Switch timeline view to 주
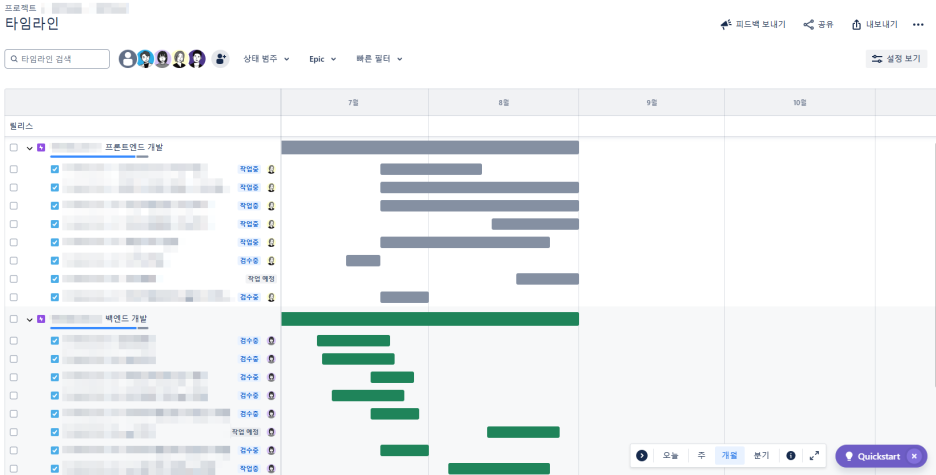The height and width of the screenshot is (475, 936). coord(701,456)
